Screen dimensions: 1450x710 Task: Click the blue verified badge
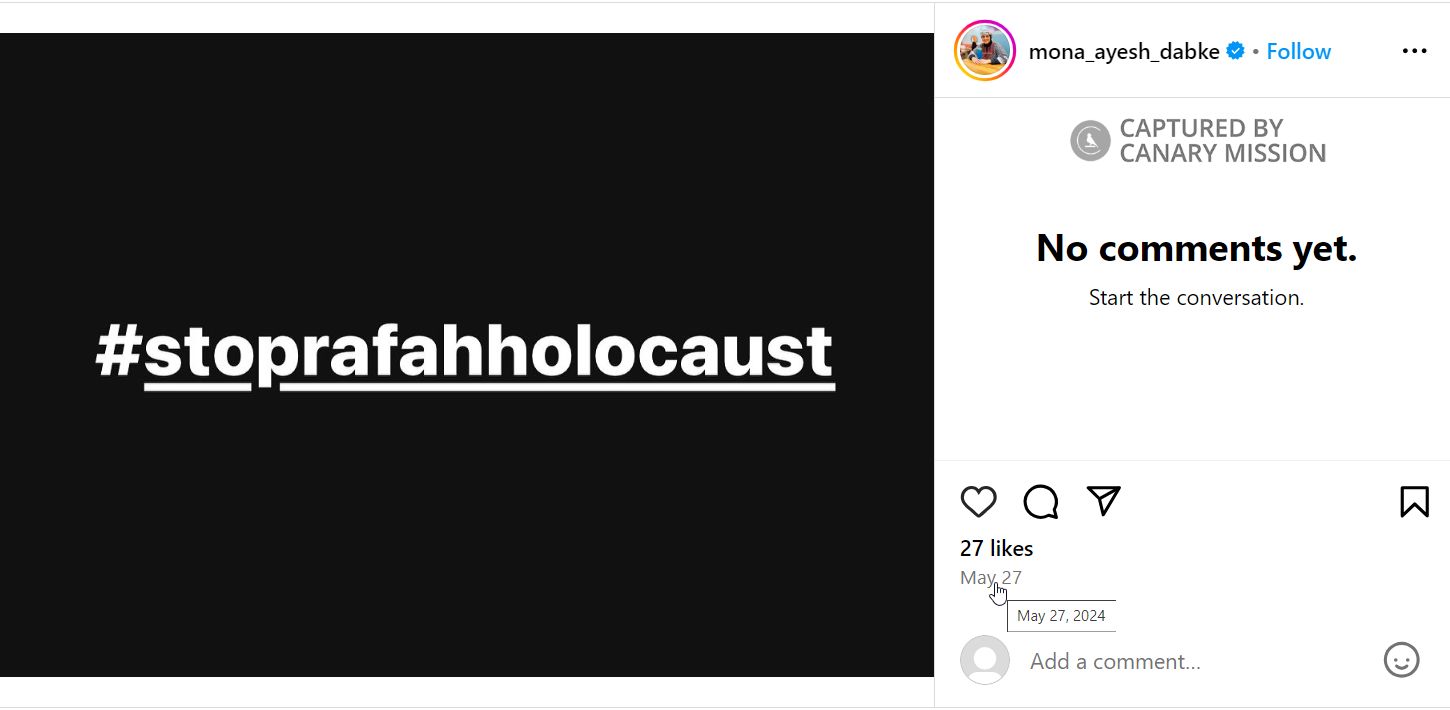[x=1236, y=51]
